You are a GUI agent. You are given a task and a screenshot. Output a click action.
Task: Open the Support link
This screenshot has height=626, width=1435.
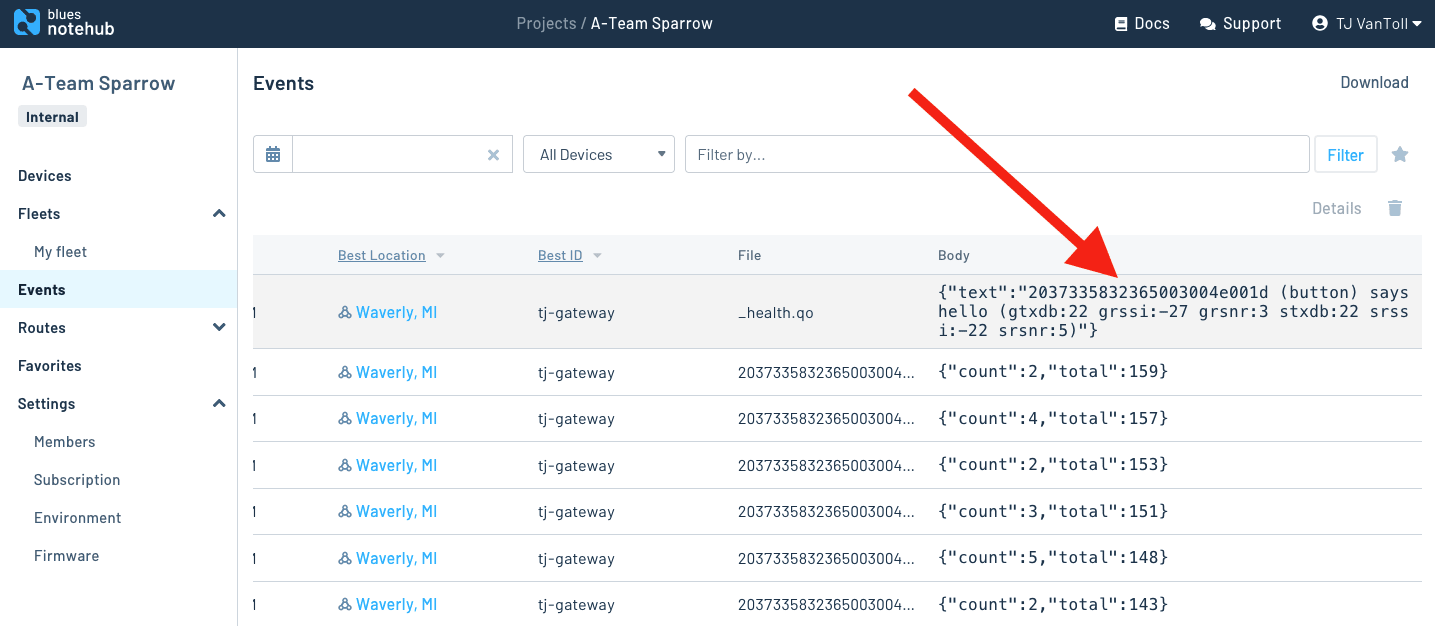pyautogui.click(x=1240, y=24)
